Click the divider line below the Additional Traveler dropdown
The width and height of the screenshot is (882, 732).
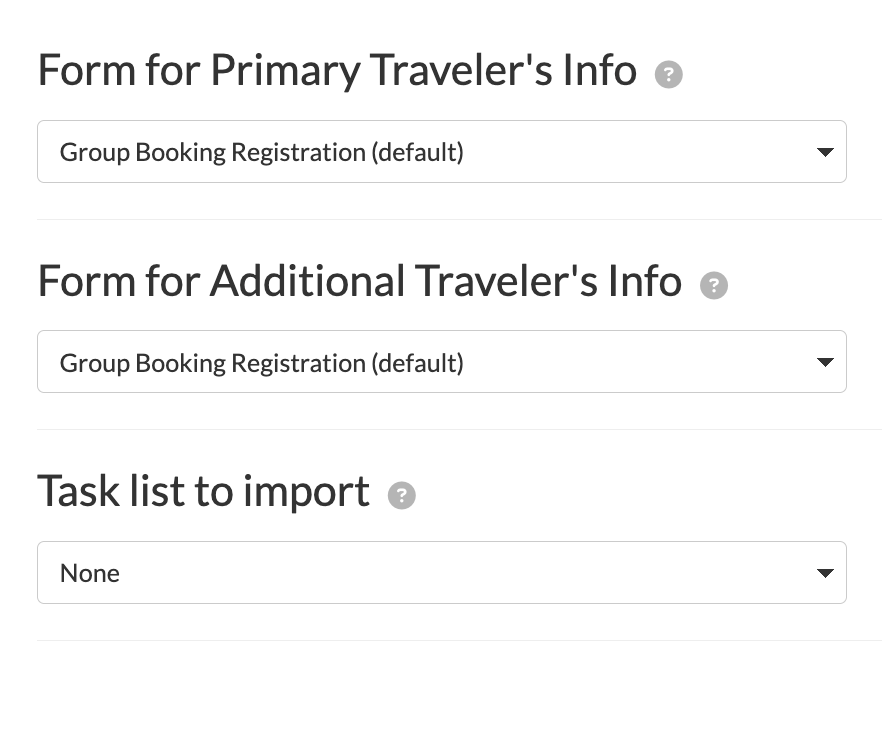(x=459, y=429)
